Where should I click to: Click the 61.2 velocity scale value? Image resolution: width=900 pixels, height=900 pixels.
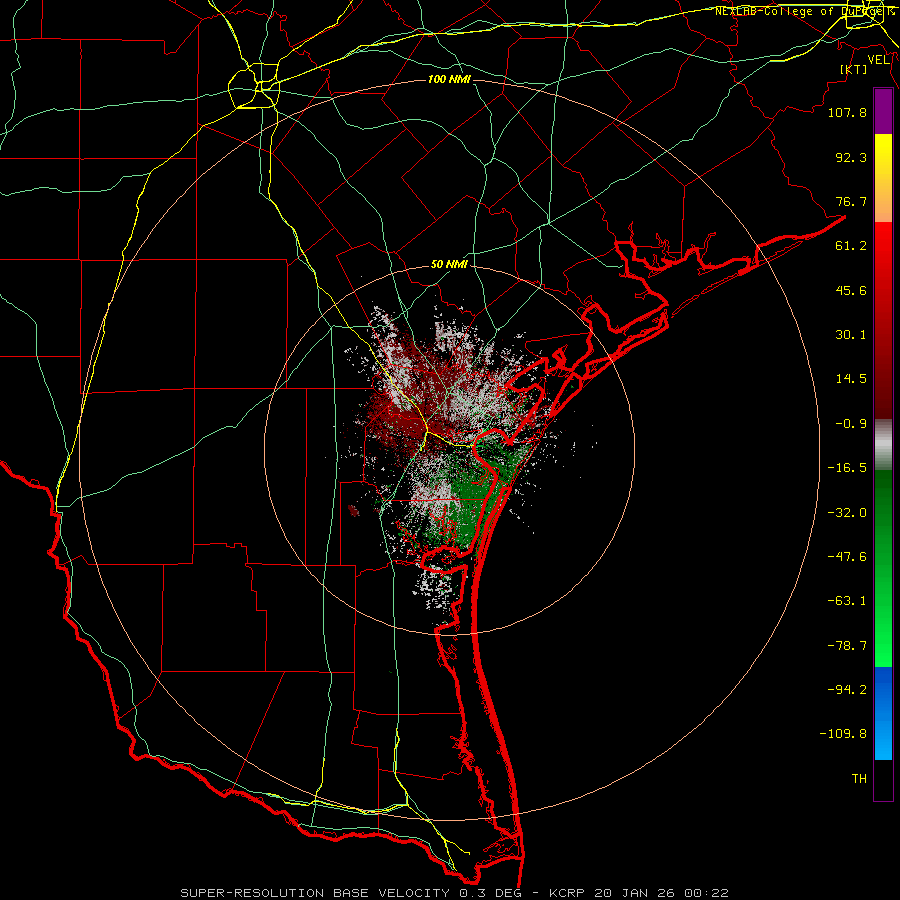point(851,246)
